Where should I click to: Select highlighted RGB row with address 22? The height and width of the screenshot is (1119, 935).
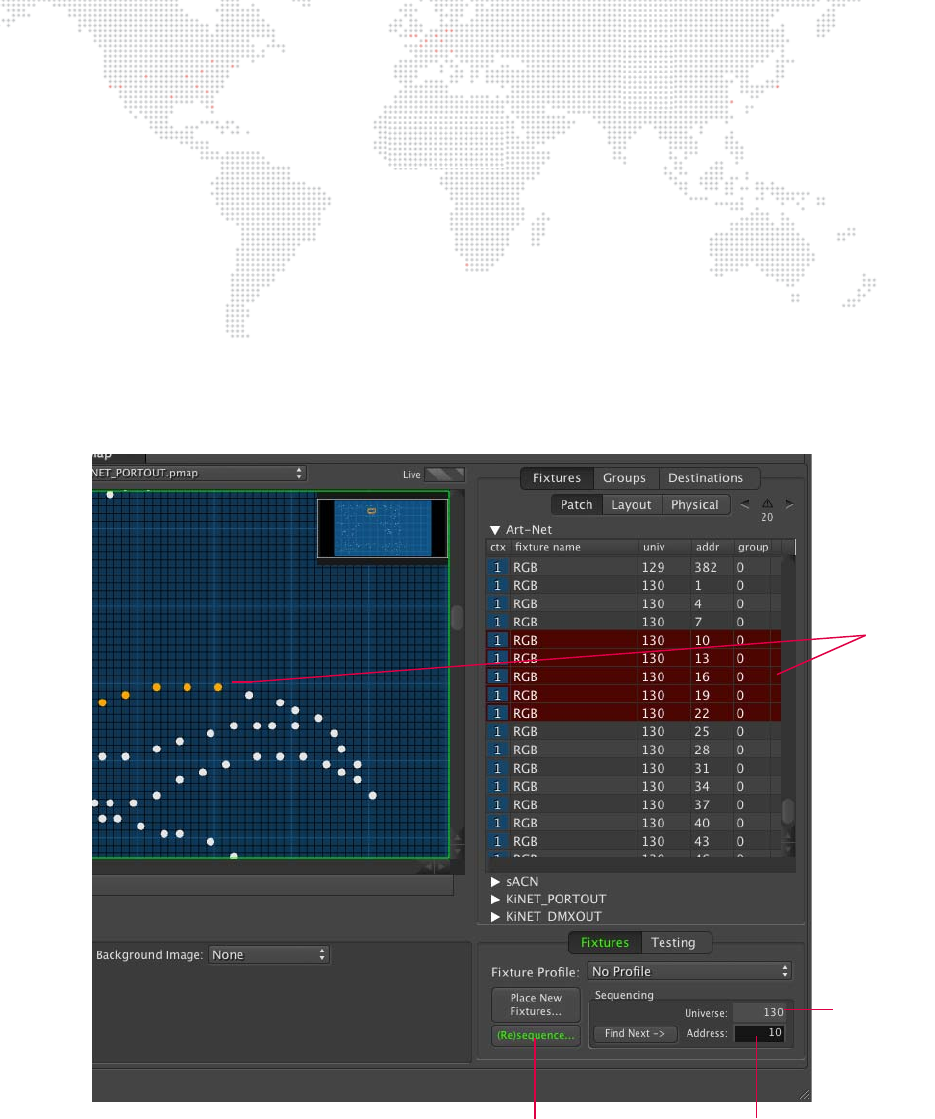[x=634, y=714]
